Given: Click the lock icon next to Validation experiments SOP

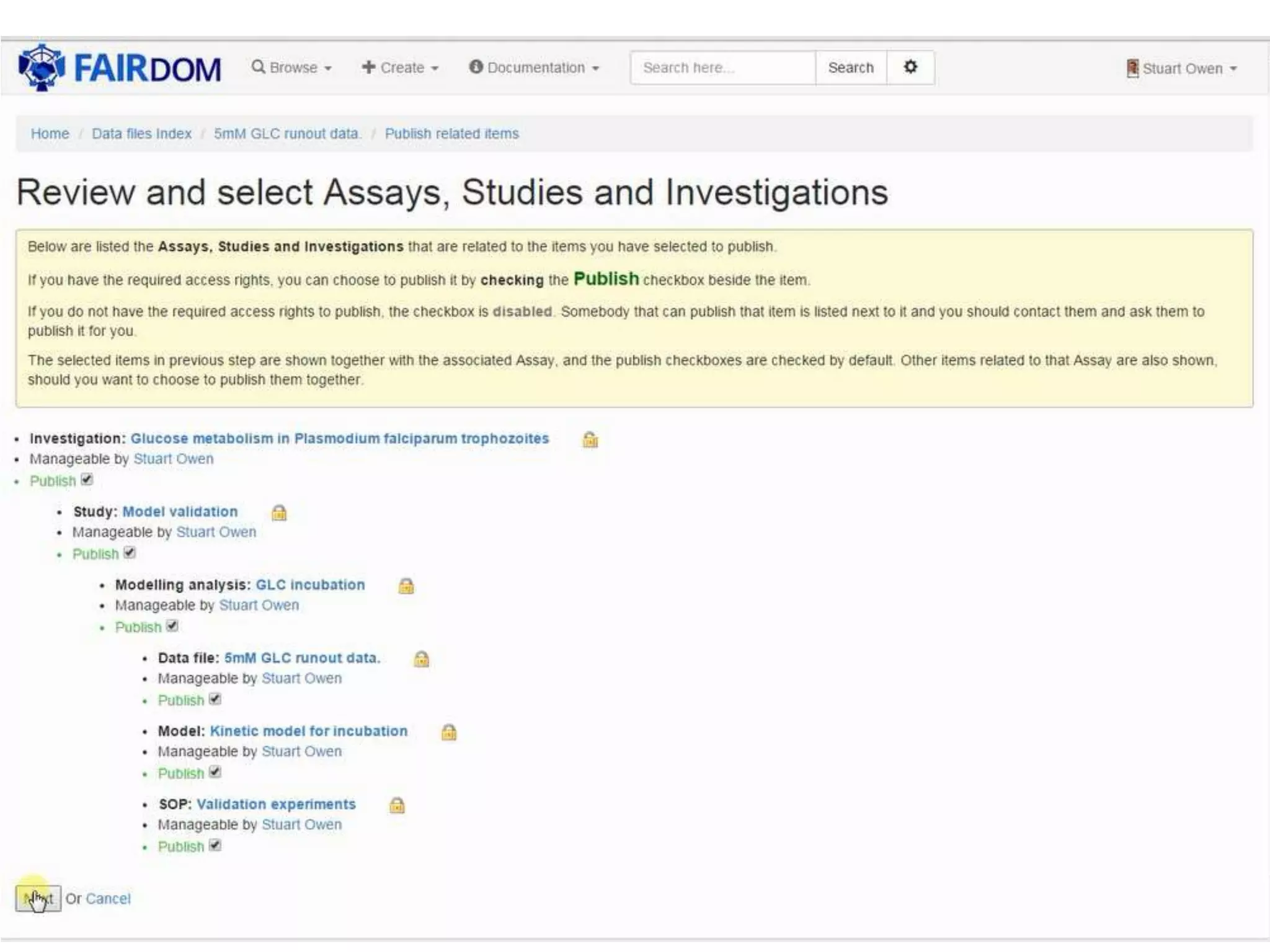Looking at the screenshot, I should click(x=397, y=805).
